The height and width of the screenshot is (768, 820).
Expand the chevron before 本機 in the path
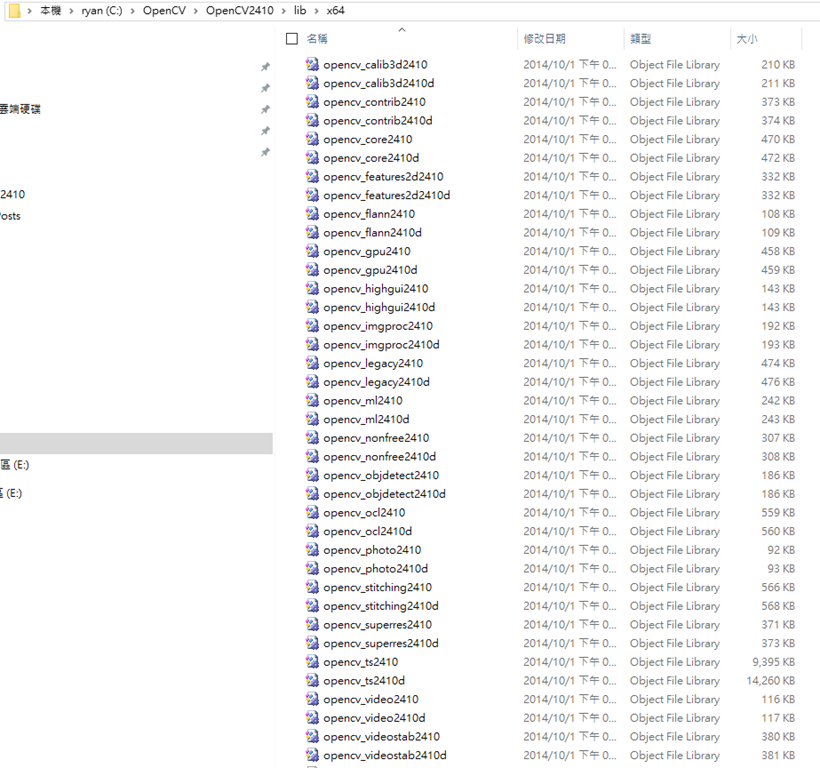[30, 11]
